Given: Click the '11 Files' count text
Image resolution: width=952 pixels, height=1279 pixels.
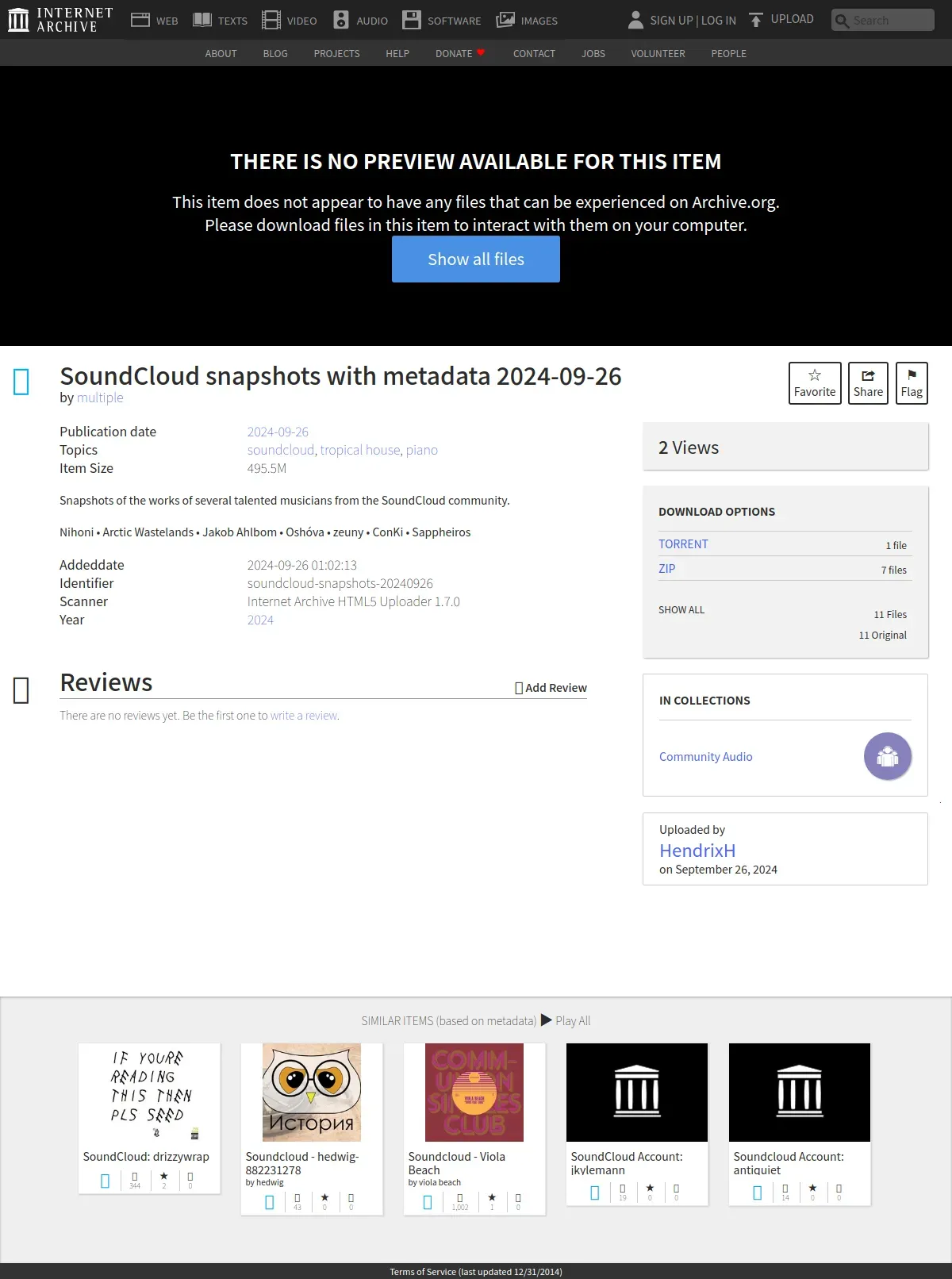Looking at the screenshot, I should (x=890, y=614).
